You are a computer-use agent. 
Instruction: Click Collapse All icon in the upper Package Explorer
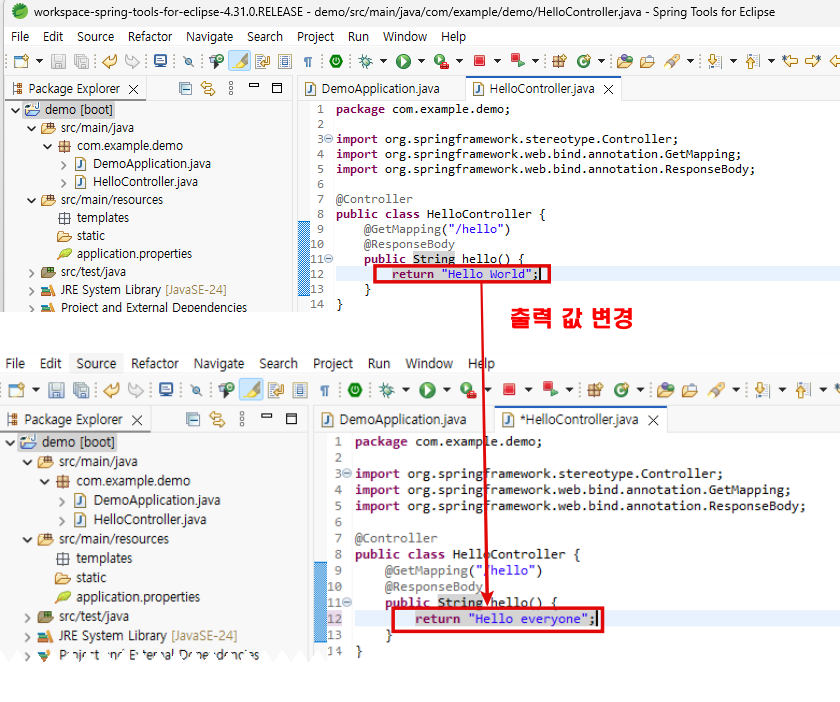[186, 88]
